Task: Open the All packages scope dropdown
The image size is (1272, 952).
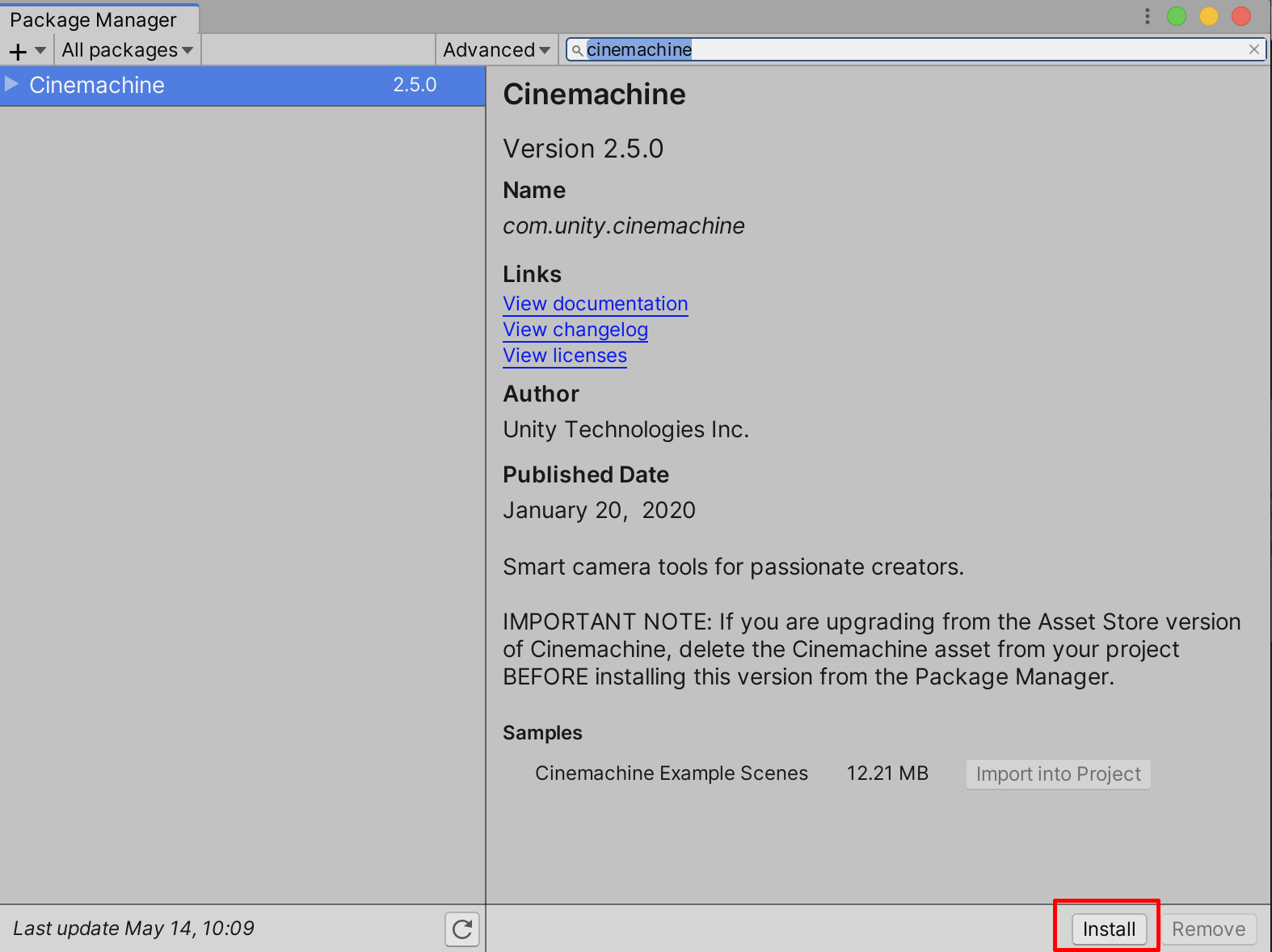Action: click(x=128, y=50)
